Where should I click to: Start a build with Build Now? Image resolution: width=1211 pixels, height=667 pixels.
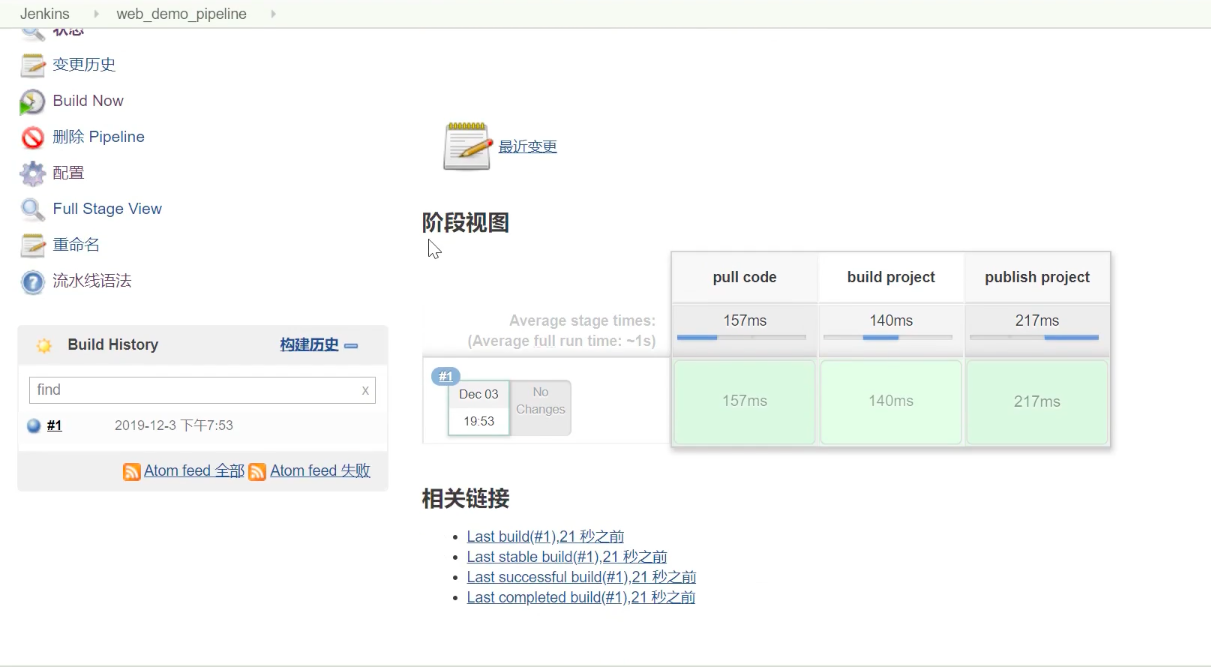[88, 101]
